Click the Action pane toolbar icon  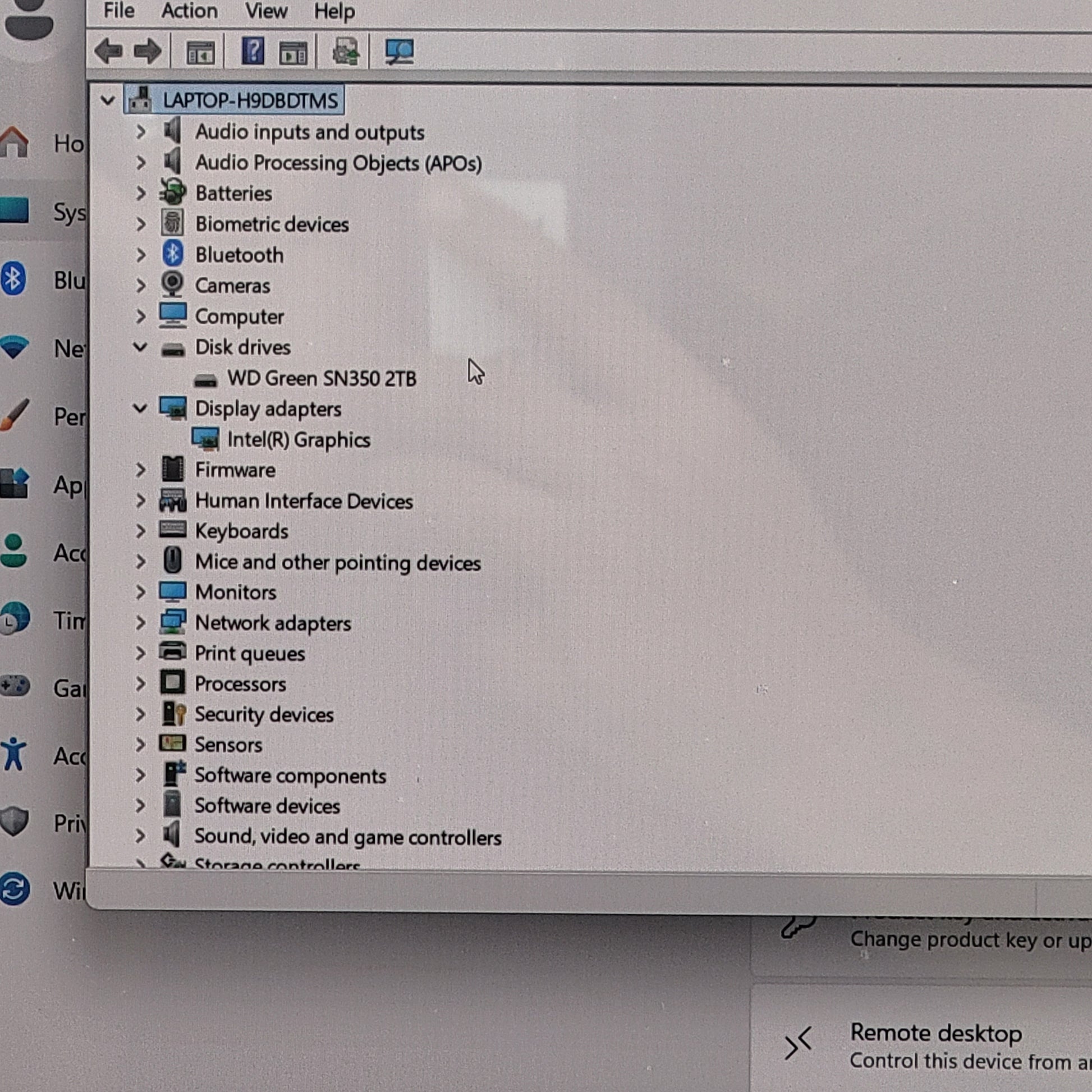[293, 53]
